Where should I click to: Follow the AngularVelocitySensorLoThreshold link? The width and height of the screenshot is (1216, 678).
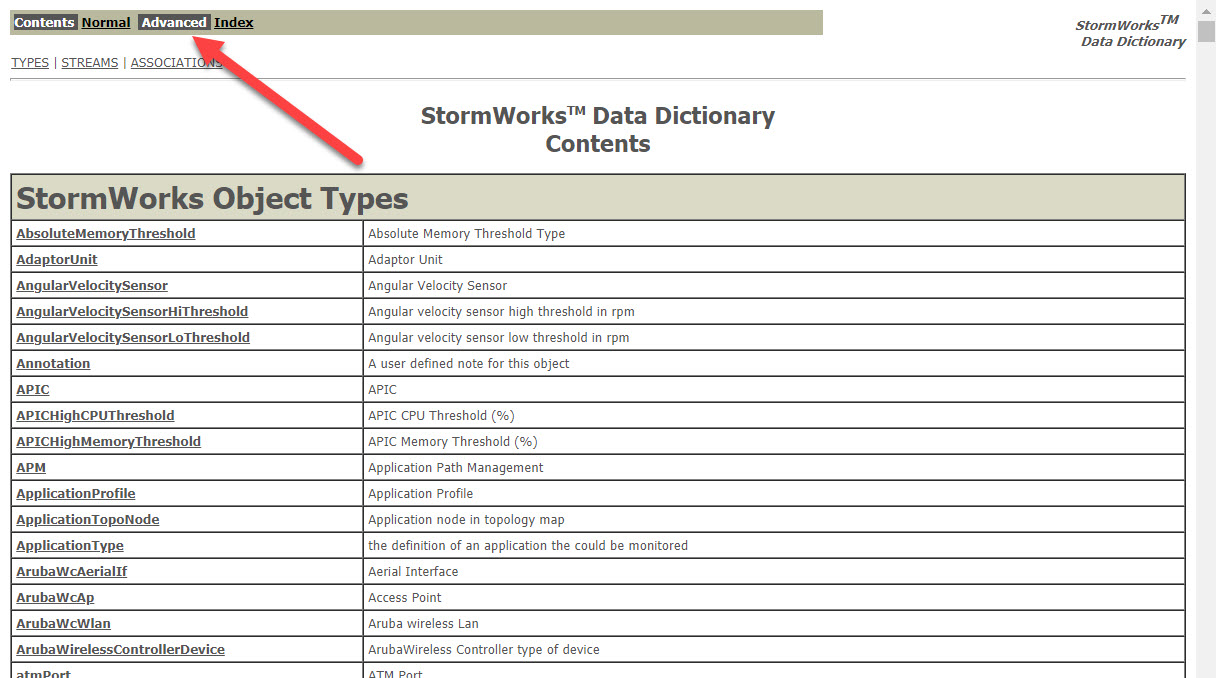coord(133,337)
